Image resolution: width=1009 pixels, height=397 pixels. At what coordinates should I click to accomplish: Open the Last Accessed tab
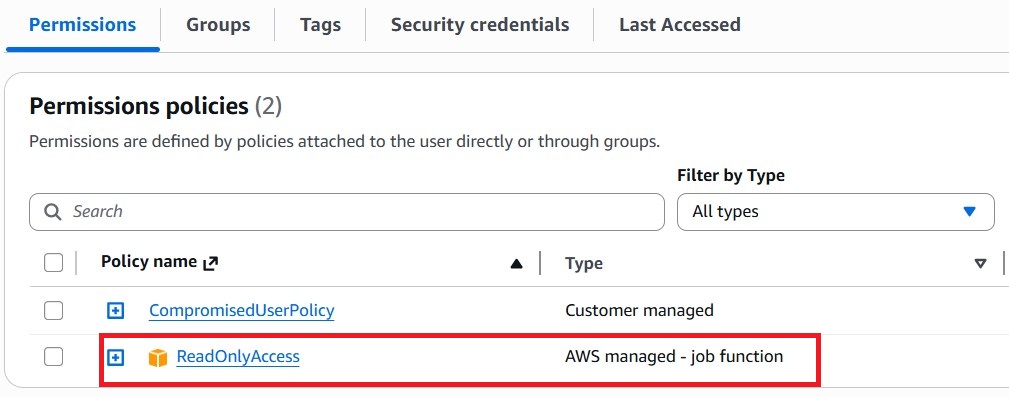(x=680, y=25)
